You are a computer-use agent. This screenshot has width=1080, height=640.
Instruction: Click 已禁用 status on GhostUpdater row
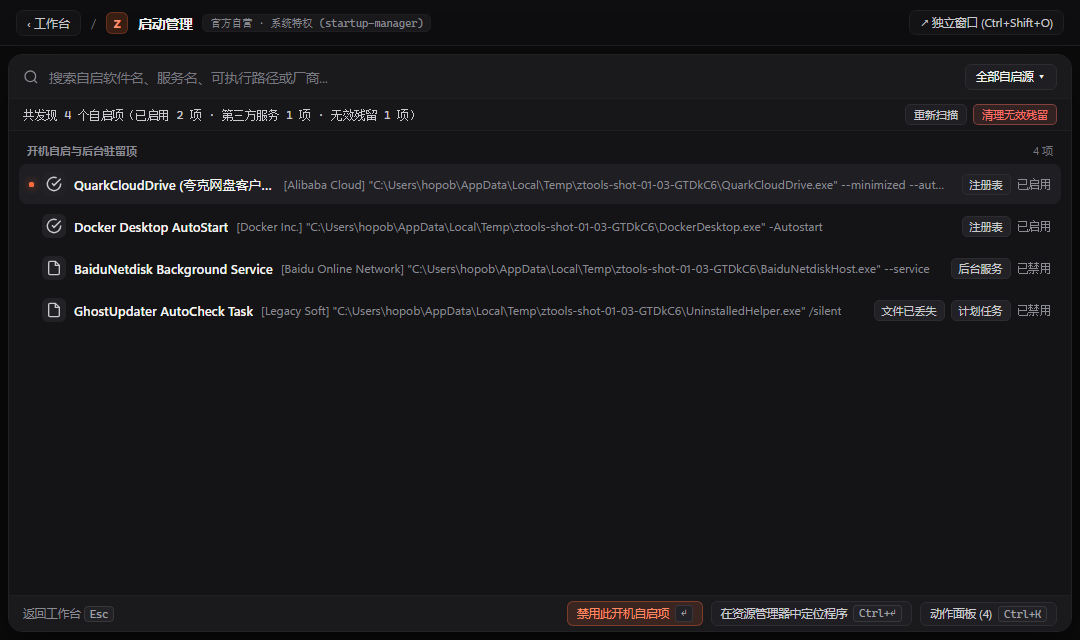tap(1034, 311)
